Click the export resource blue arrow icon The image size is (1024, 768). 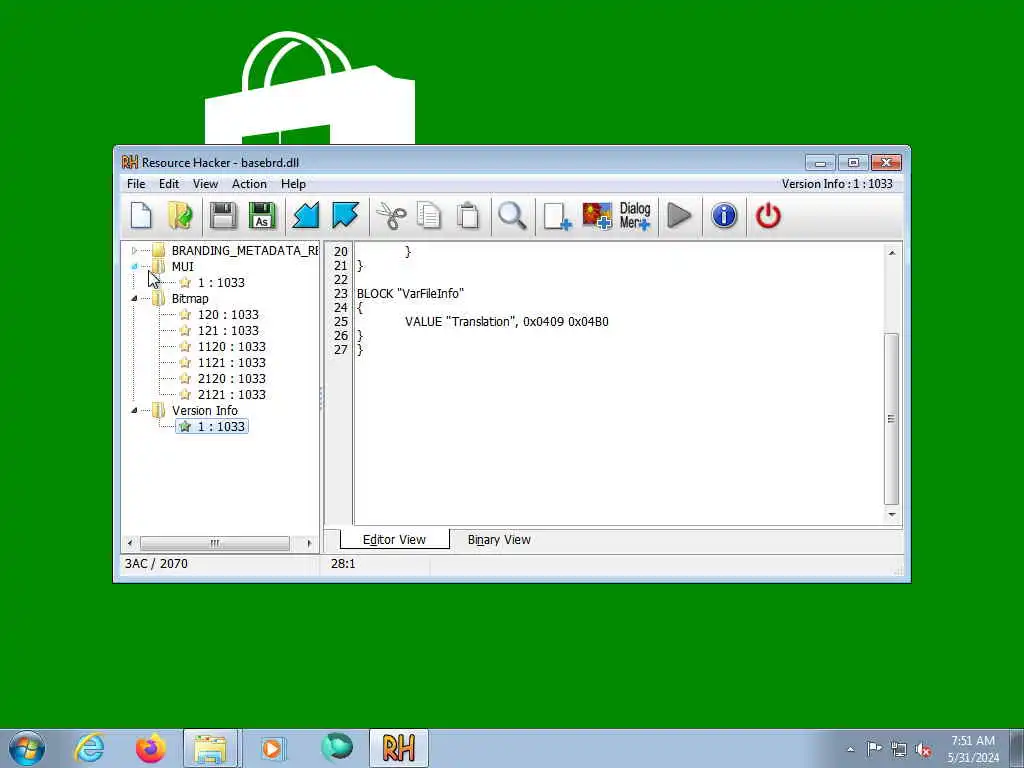coord(345,216)
